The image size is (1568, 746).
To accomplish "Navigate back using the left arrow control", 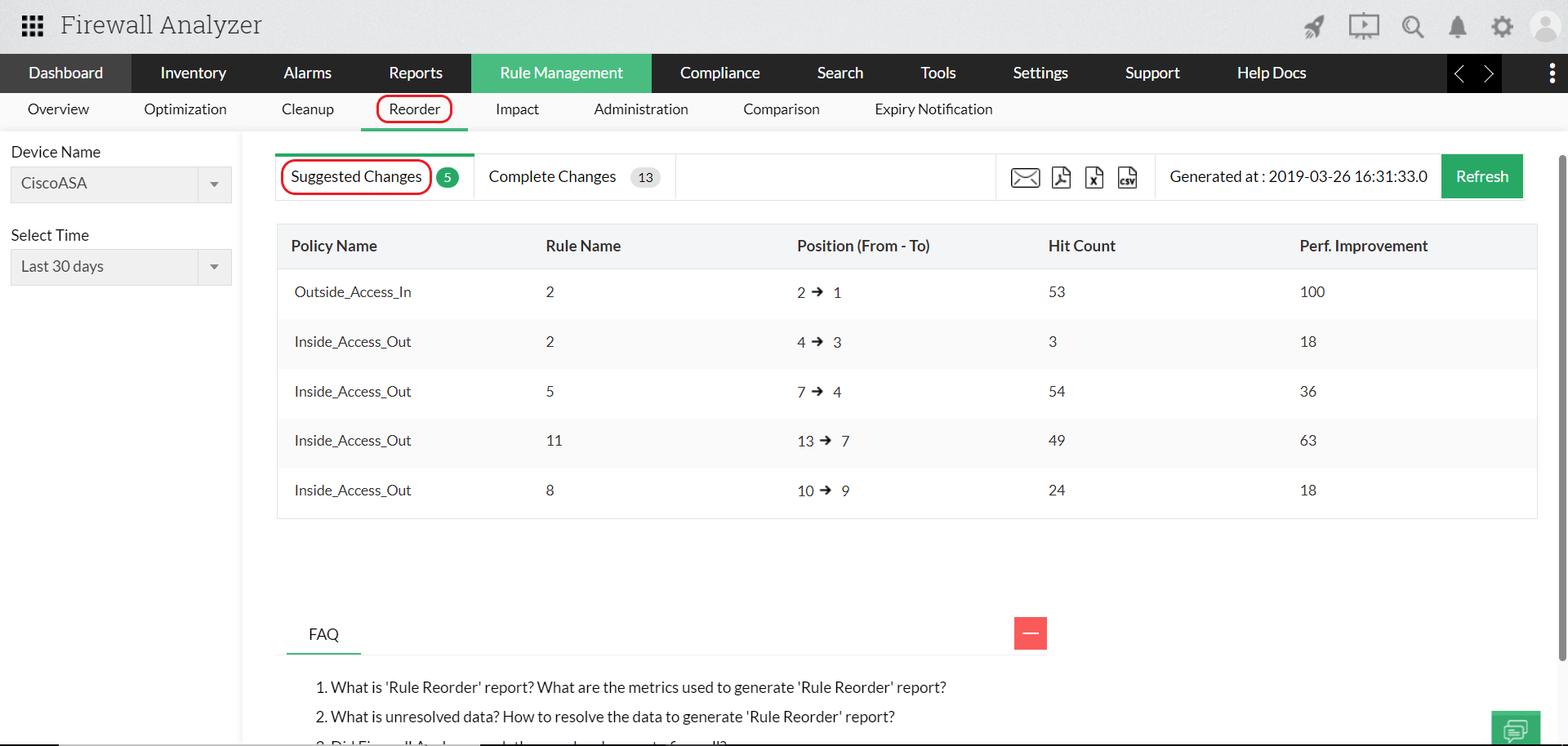I will click(x=1460, y=73).
